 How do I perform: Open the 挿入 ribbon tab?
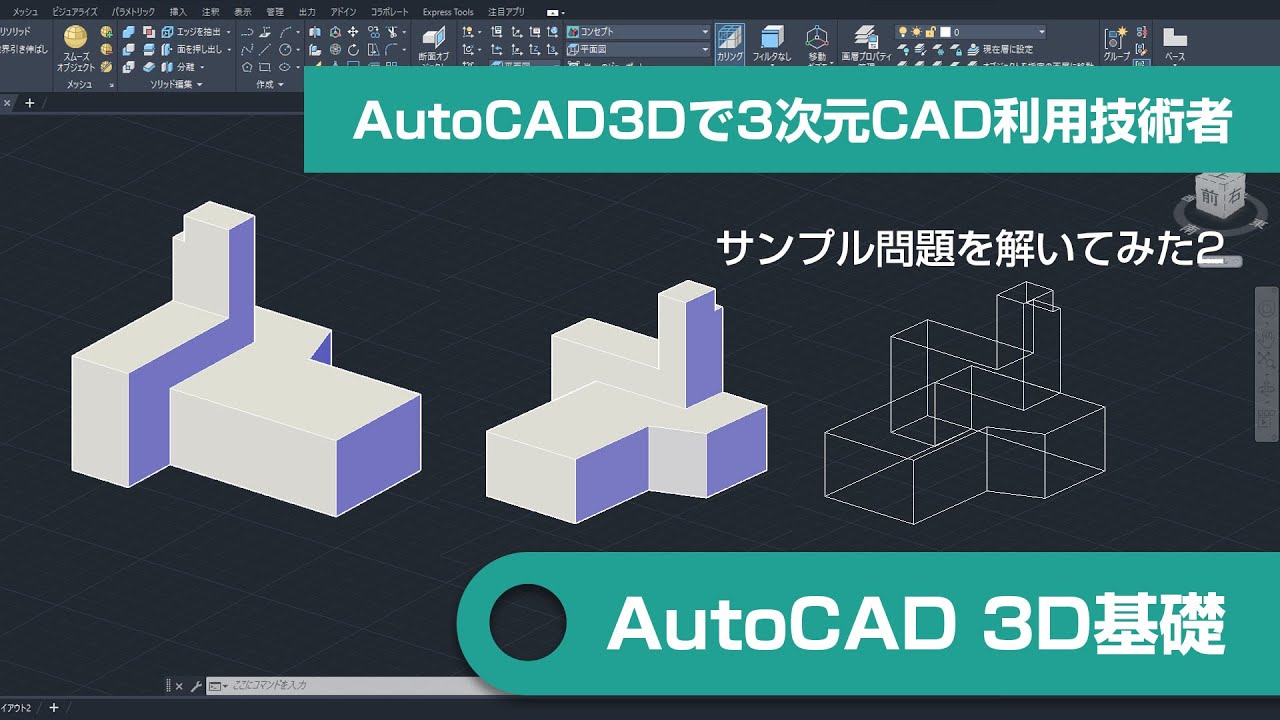pyautogui.click(x=178, y=12)
